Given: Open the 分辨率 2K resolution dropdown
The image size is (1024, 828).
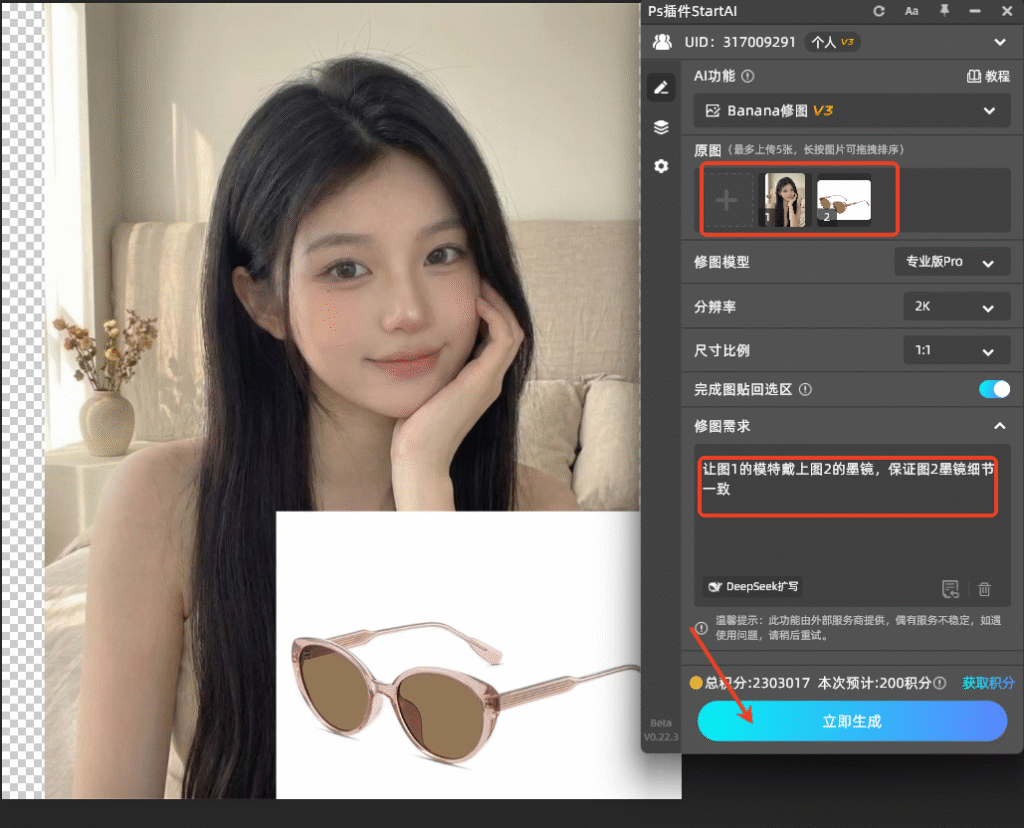Looking at the screenshot, I should (956, 306).
